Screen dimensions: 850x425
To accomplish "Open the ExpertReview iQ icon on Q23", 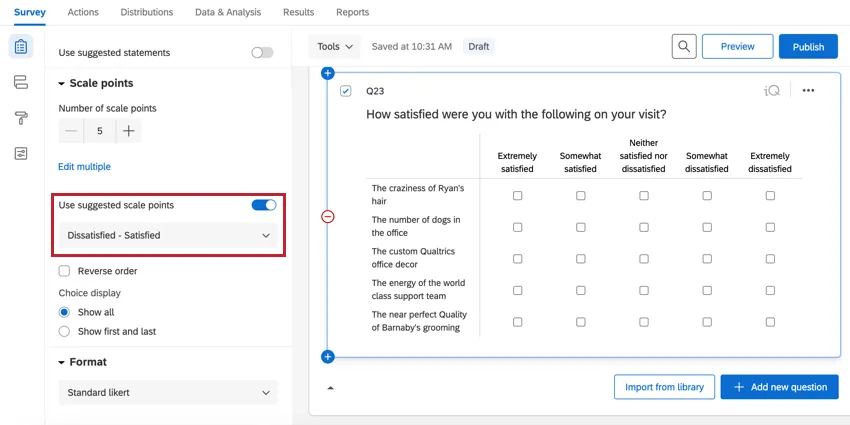I will 771,91.
